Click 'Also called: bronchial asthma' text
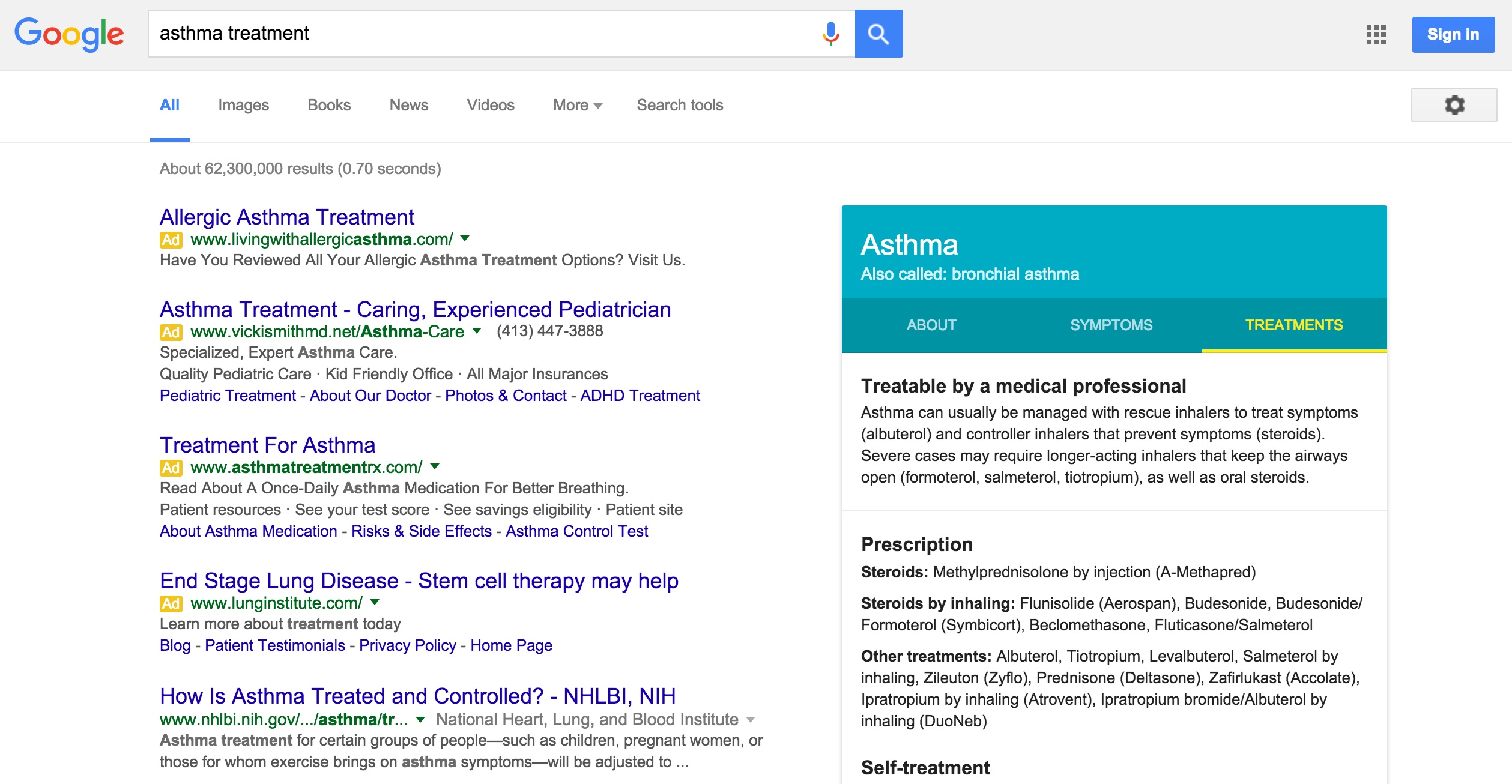The height and width of the screenshot is (784, 1512). 970,274
